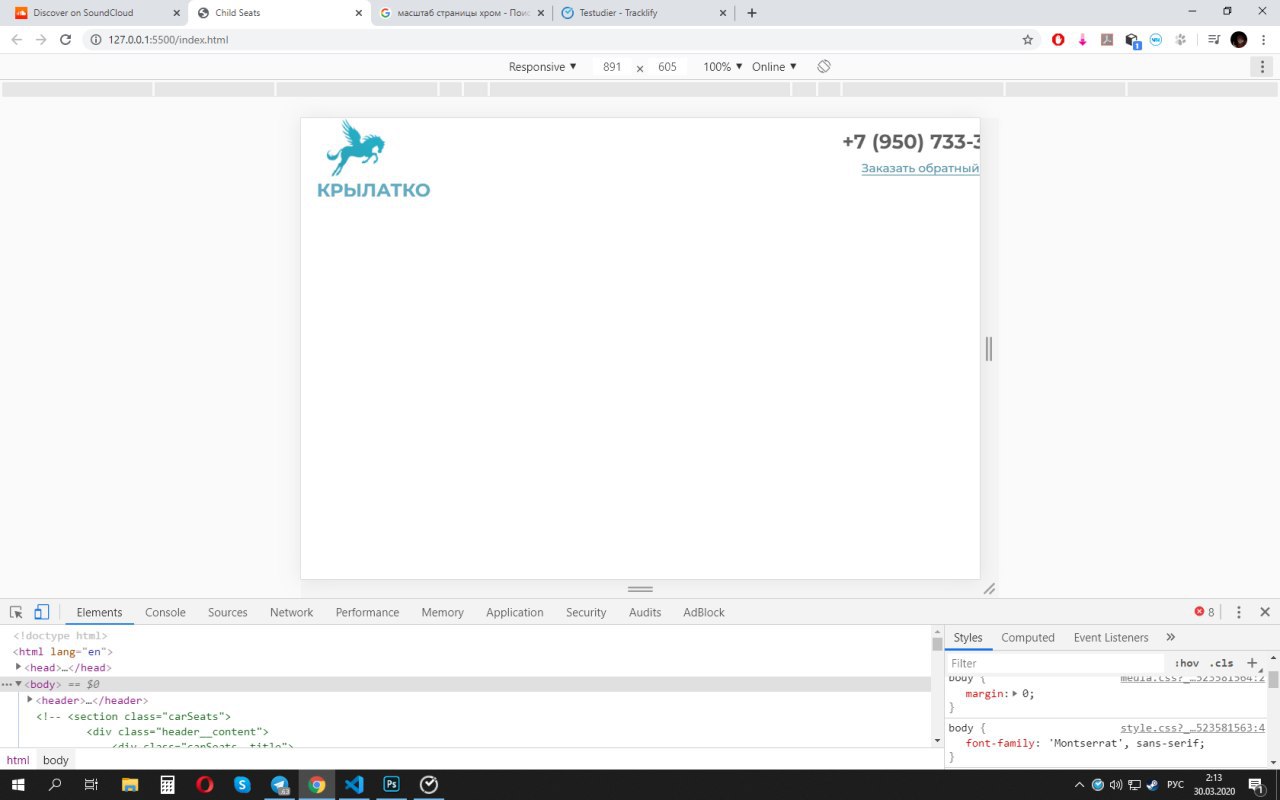Click the paw print extension icon
Screen dimensions: 1280x800
click(1181, 40)
